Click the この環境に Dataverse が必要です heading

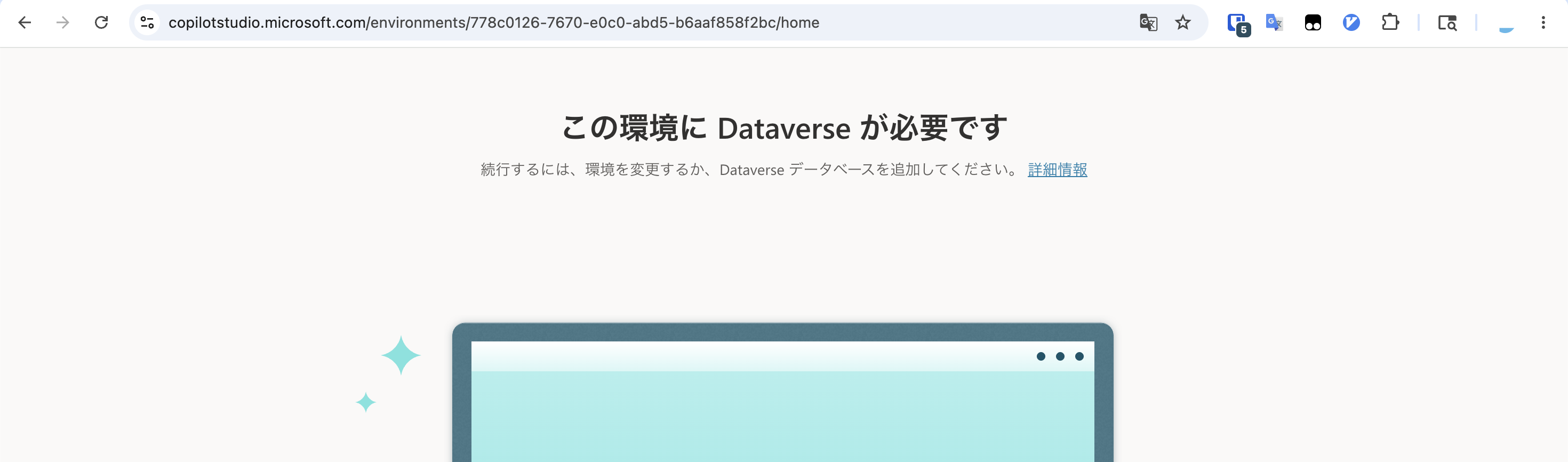point(784,128)
